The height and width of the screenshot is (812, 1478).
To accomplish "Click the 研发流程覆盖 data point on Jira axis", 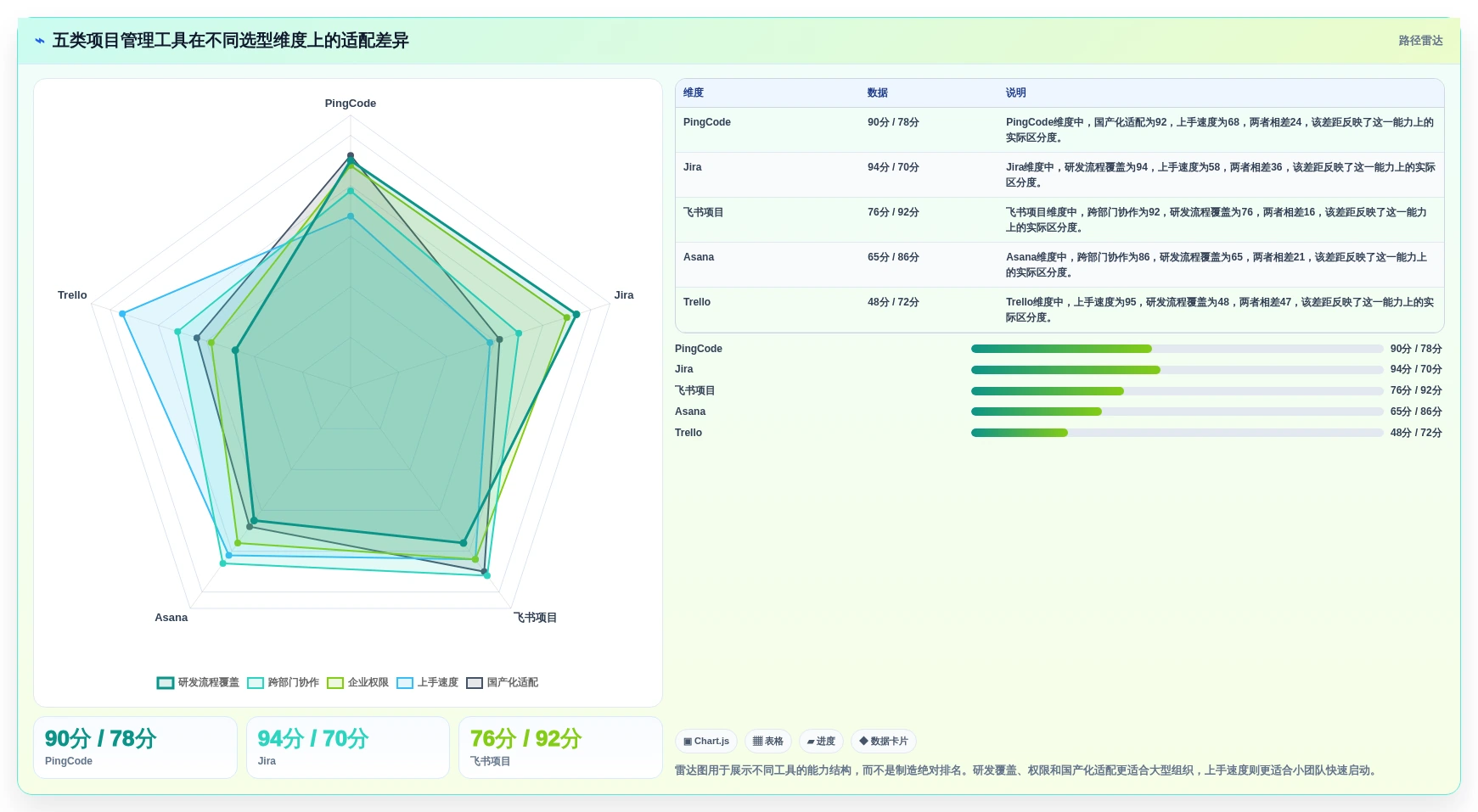I will click(576, 315).
